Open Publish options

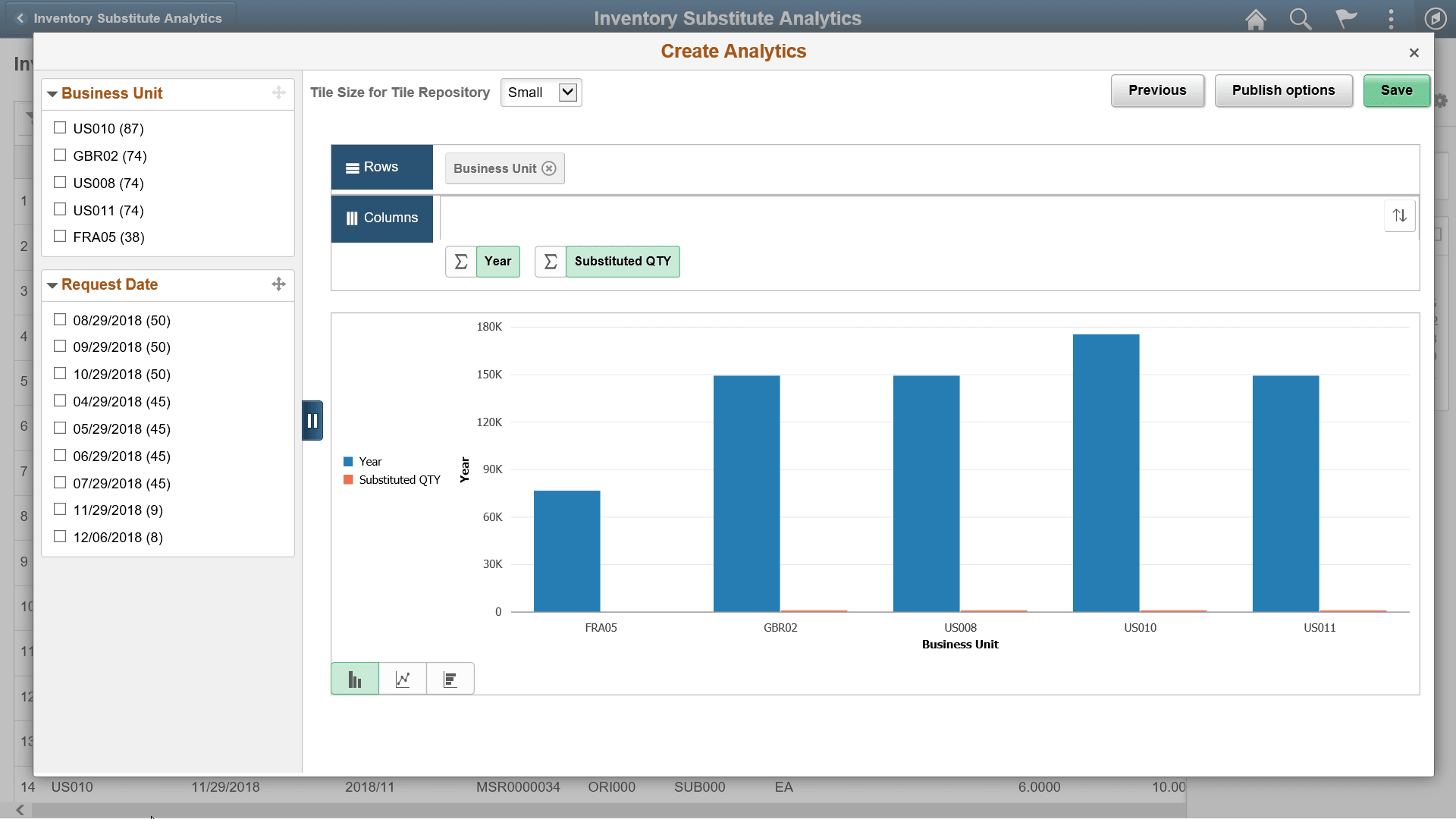coord(1283,90)
